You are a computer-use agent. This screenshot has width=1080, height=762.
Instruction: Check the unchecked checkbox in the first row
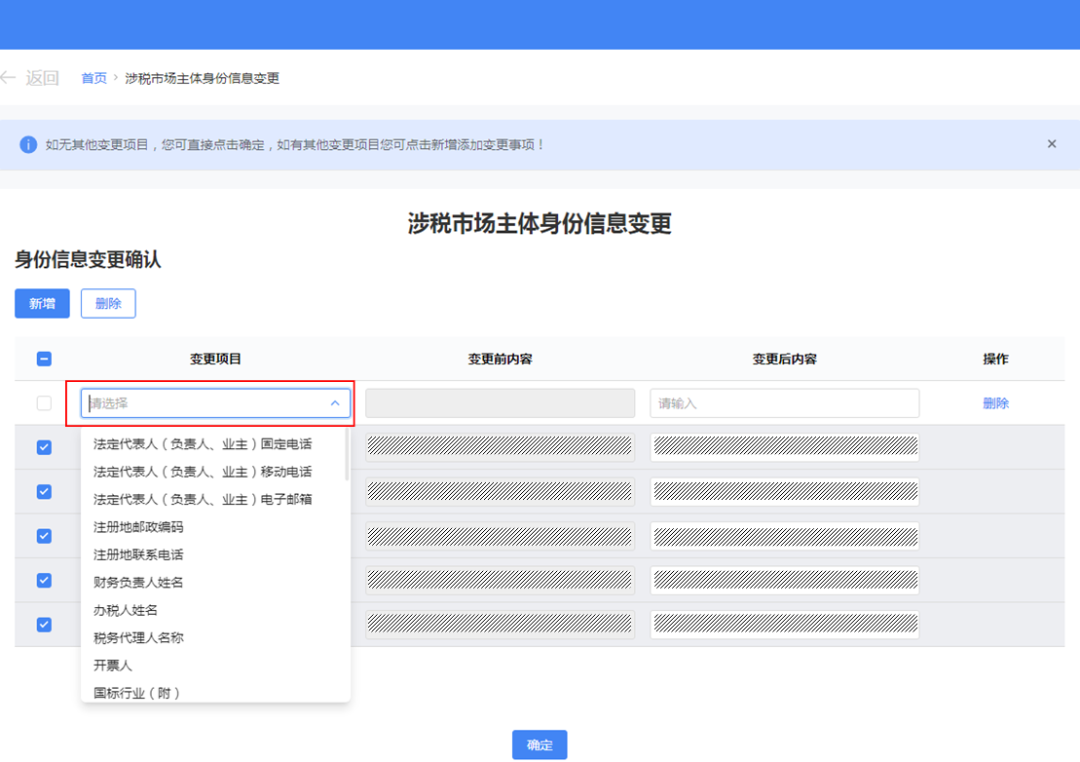click(x=44, y=403)
